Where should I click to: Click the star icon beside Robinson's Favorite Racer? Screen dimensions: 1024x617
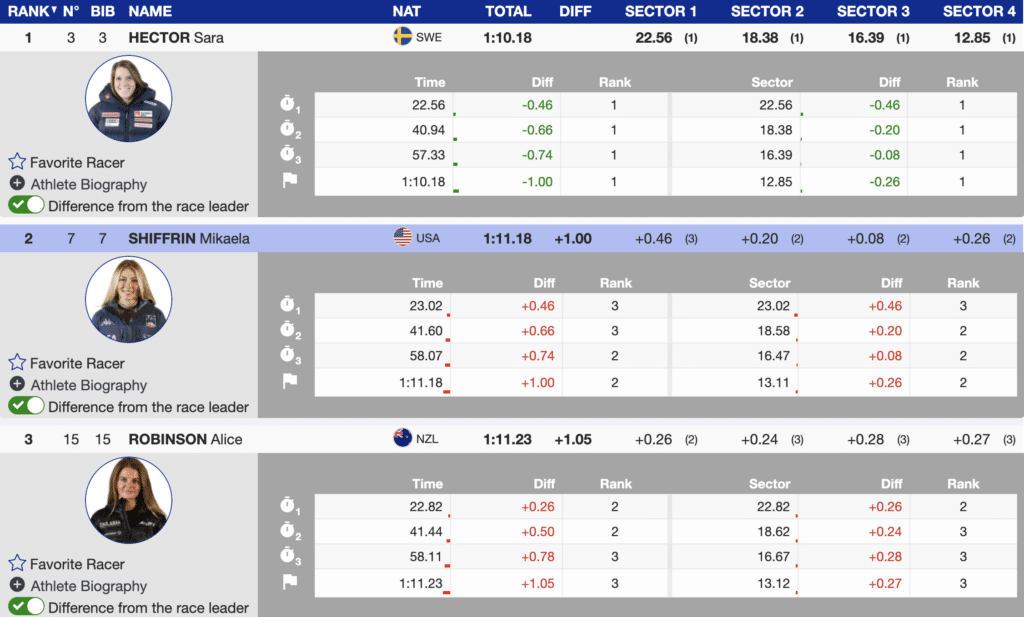[17, 564]
